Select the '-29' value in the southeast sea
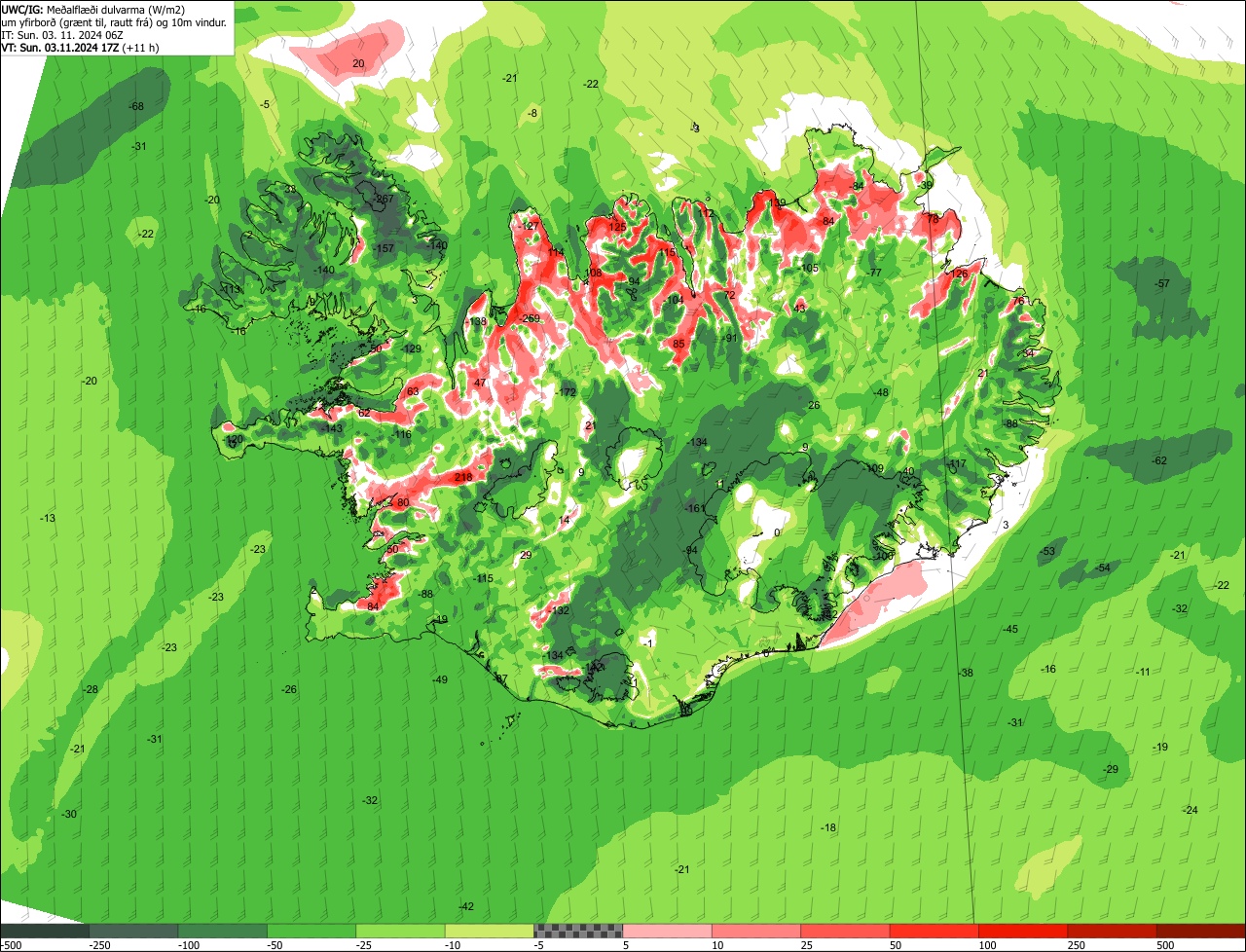Image resolution: width=1246 pixels, height=952 pixels. tap(1111, 770)
